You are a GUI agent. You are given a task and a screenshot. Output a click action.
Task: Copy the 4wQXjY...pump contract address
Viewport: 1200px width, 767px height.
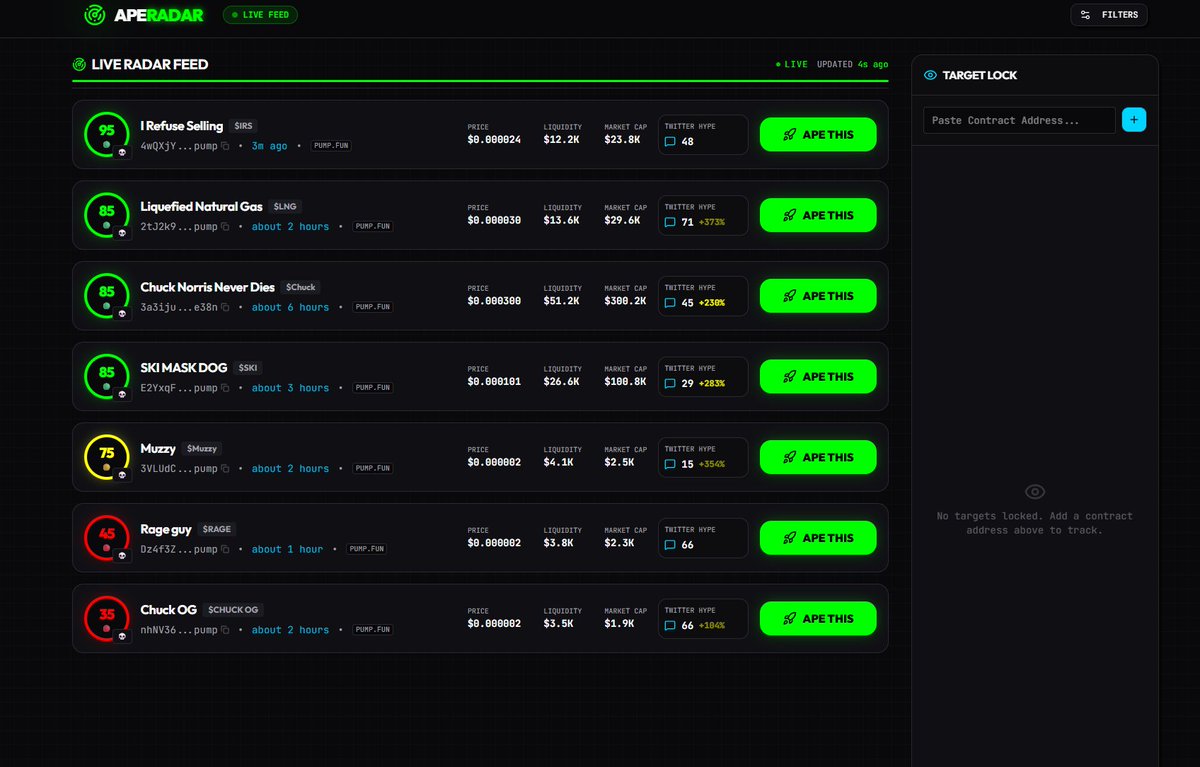225,146
